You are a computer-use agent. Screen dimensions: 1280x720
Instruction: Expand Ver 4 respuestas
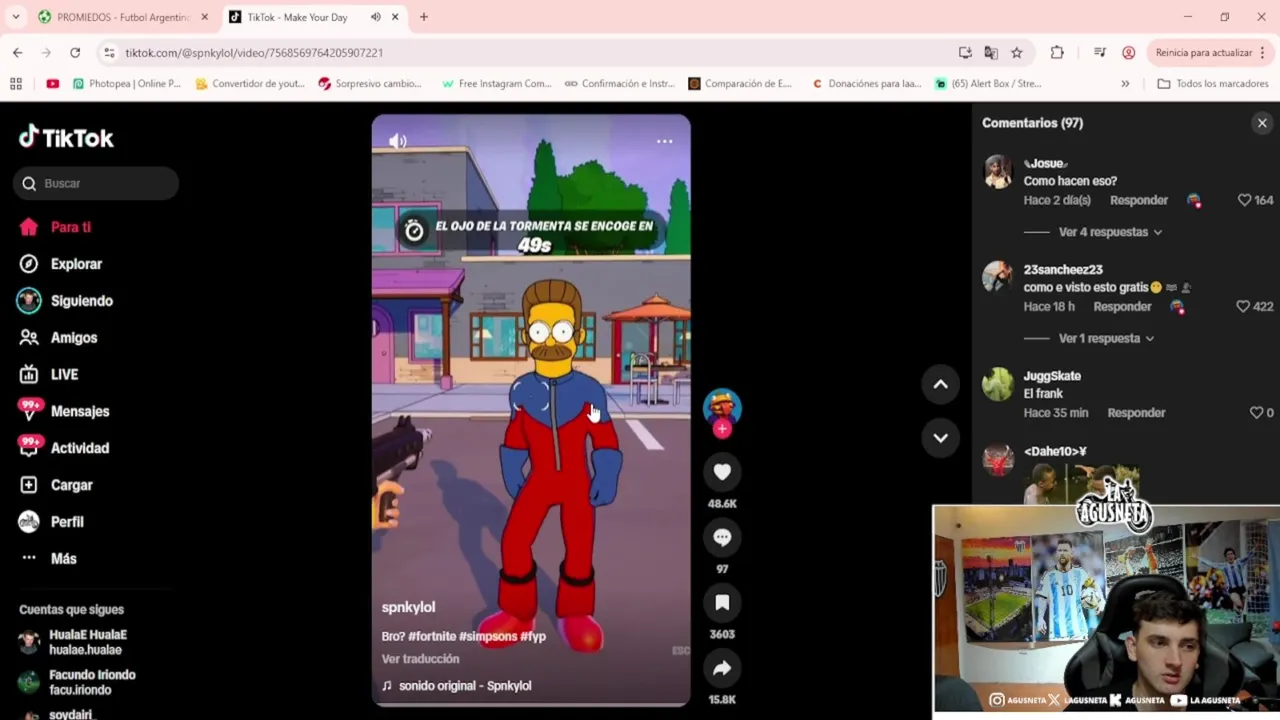coord(1110,232)
